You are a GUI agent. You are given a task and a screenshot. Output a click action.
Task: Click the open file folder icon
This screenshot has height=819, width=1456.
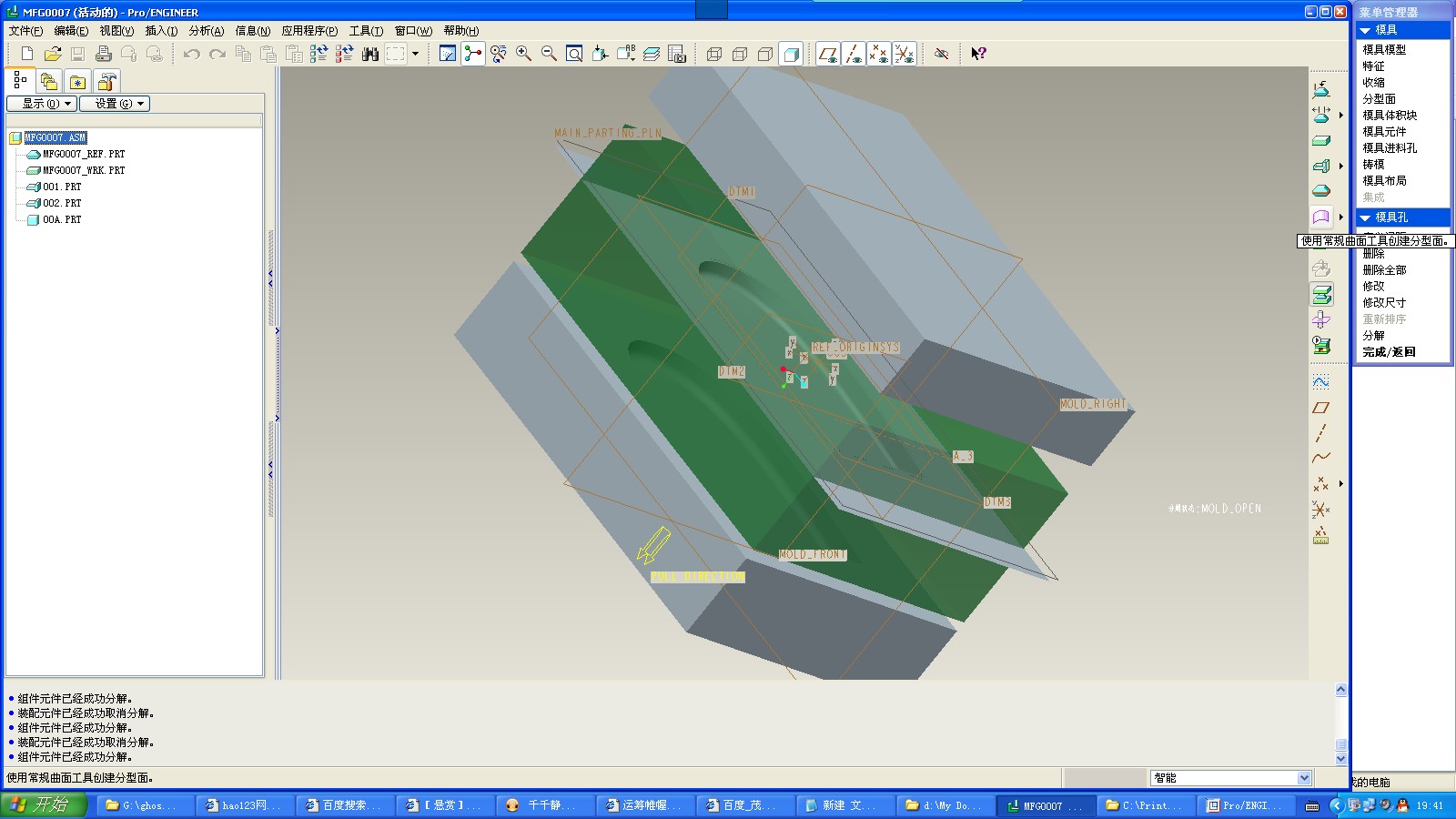coord(53,54)
